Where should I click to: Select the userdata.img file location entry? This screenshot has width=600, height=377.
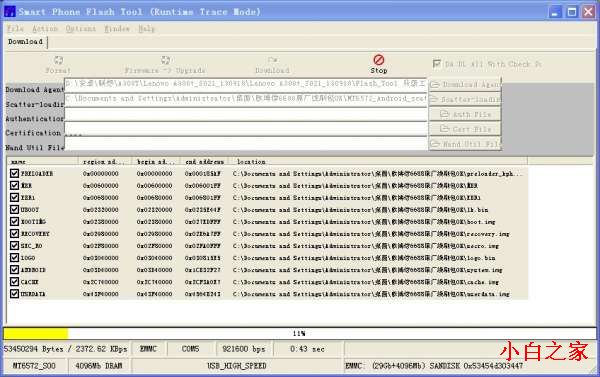(371, 294)
